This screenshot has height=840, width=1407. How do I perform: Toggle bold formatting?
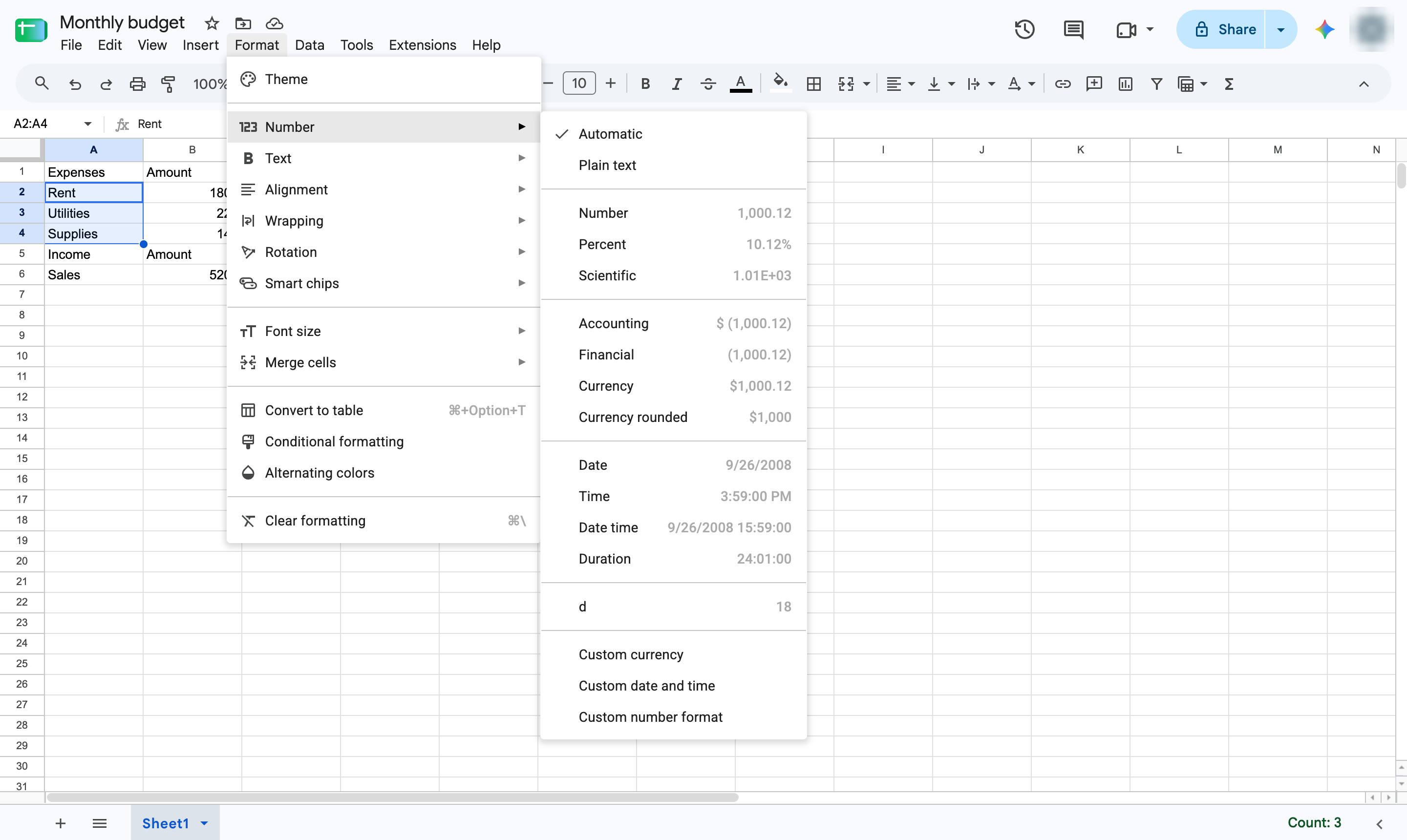645,84
